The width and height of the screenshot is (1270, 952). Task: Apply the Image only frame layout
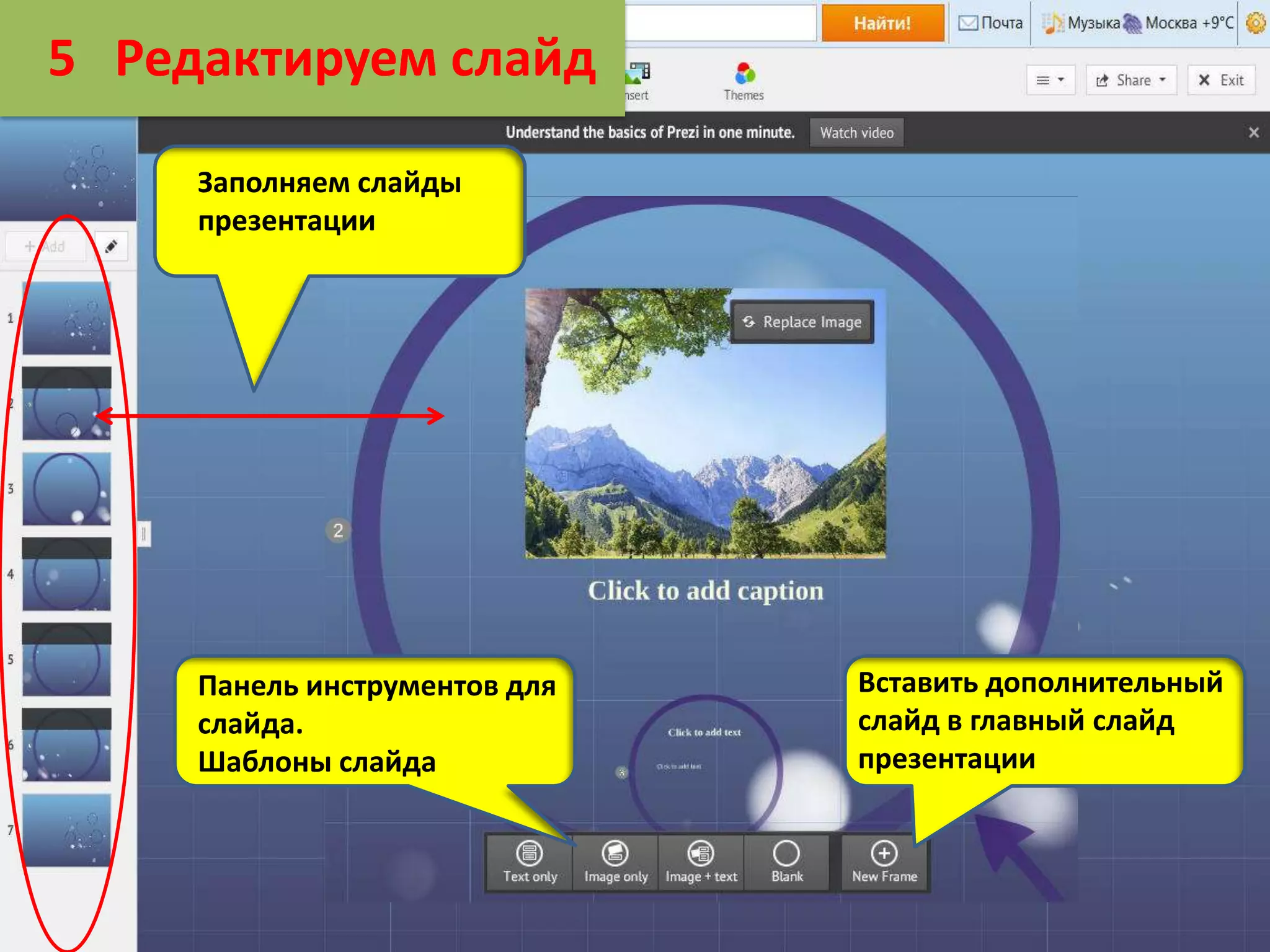[616, 862]
